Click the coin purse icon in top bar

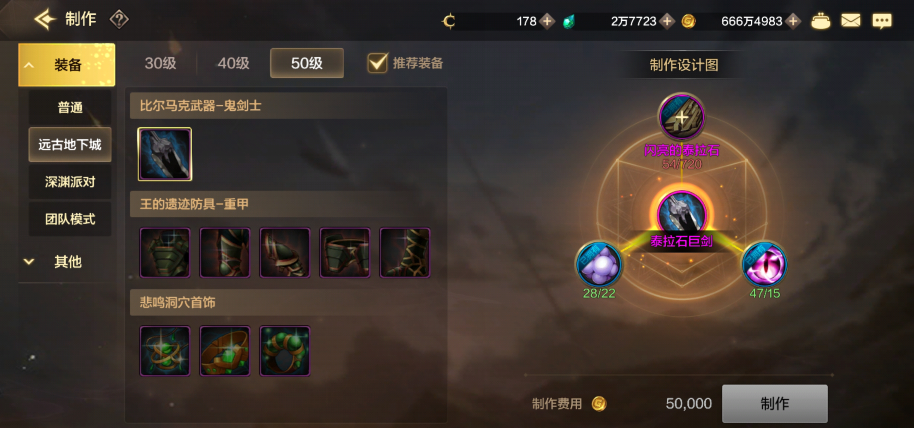coord(821,22)
